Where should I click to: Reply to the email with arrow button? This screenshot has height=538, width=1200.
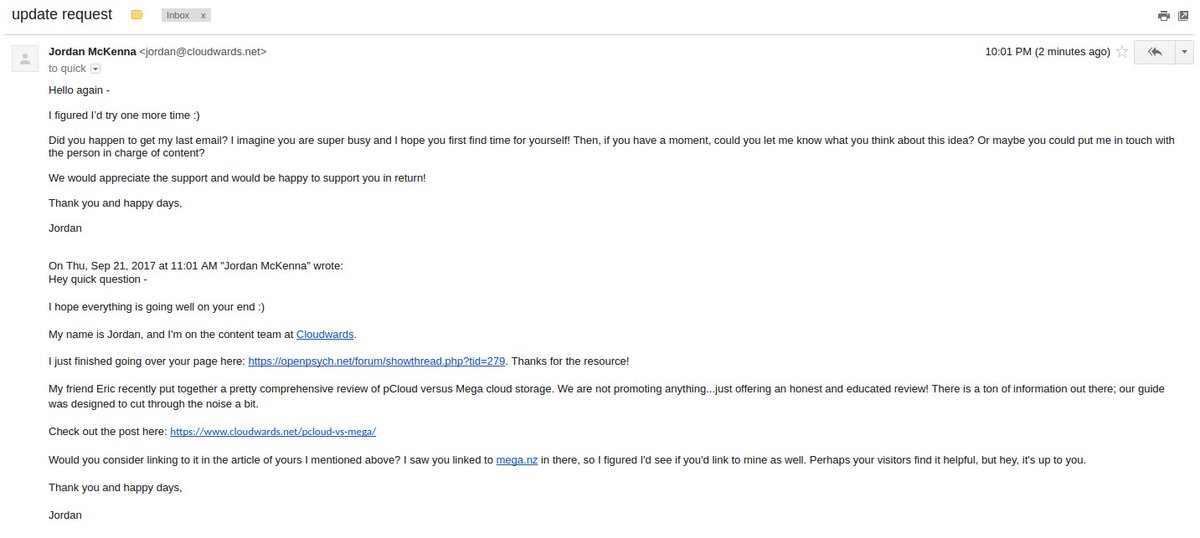pyautogui.click(x=1155, y=51)
